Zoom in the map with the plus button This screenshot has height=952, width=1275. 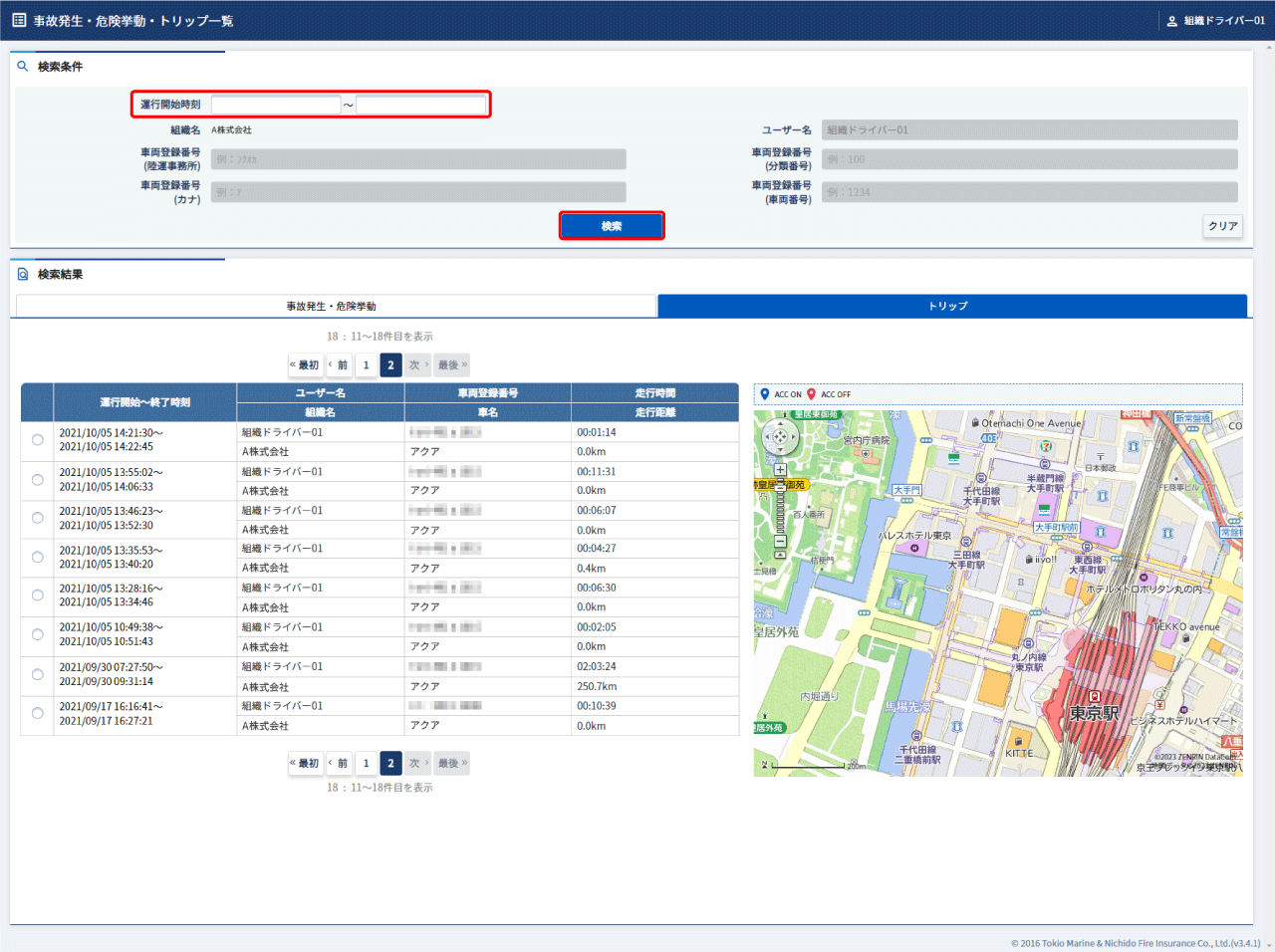pyautogui.click(x=780, y=470)
